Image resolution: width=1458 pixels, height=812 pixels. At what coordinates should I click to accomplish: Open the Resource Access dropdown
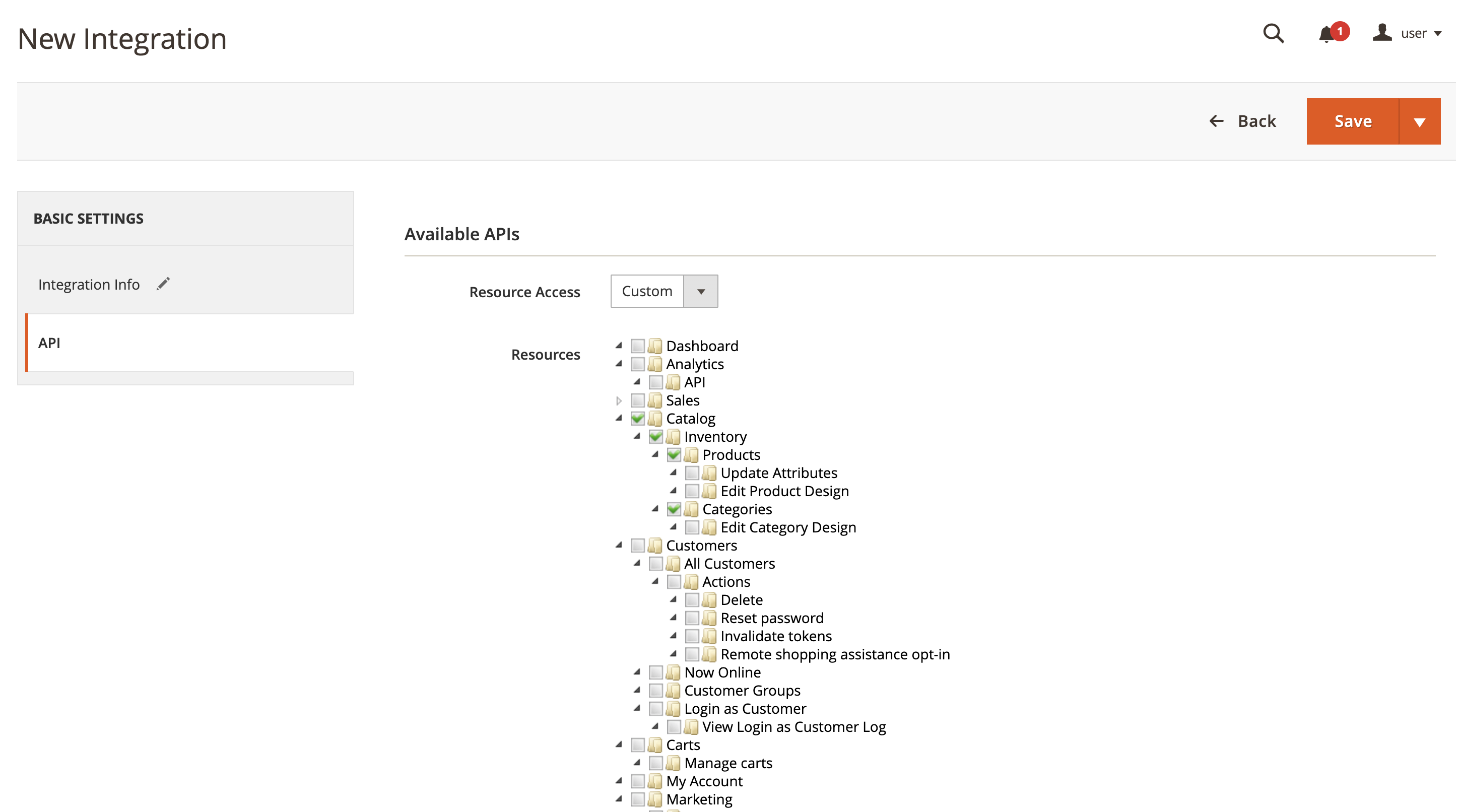click(664, 292)
